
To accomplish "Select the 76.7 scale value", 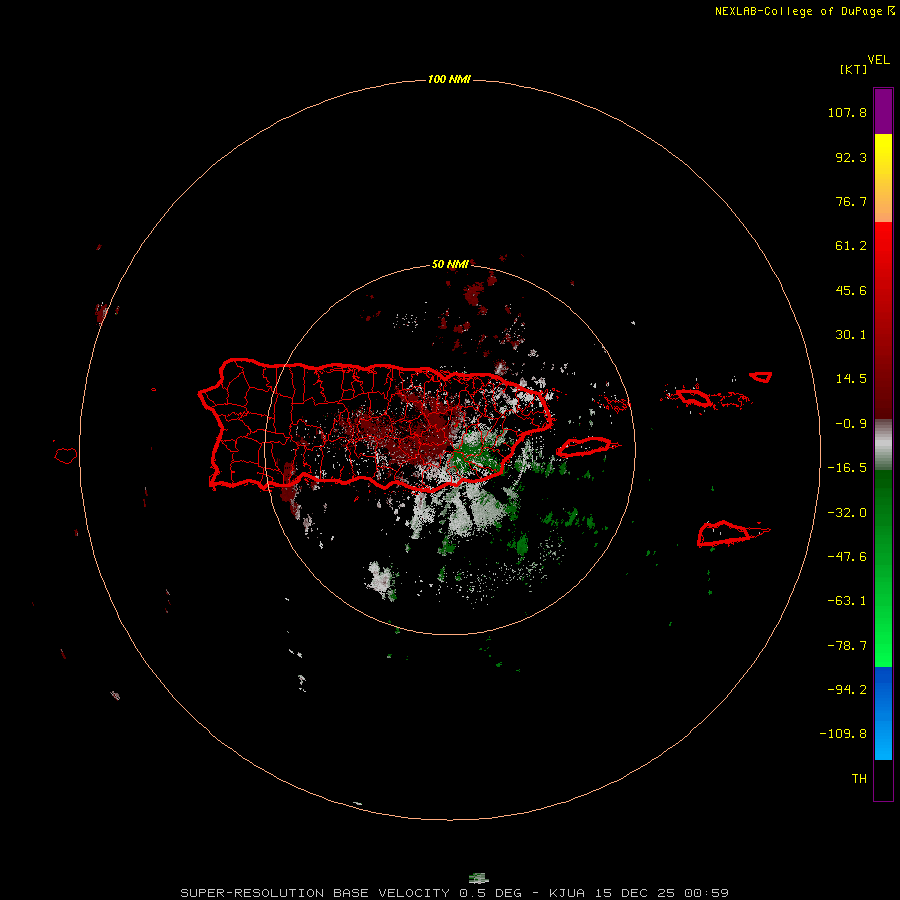I will pos(851,201).
